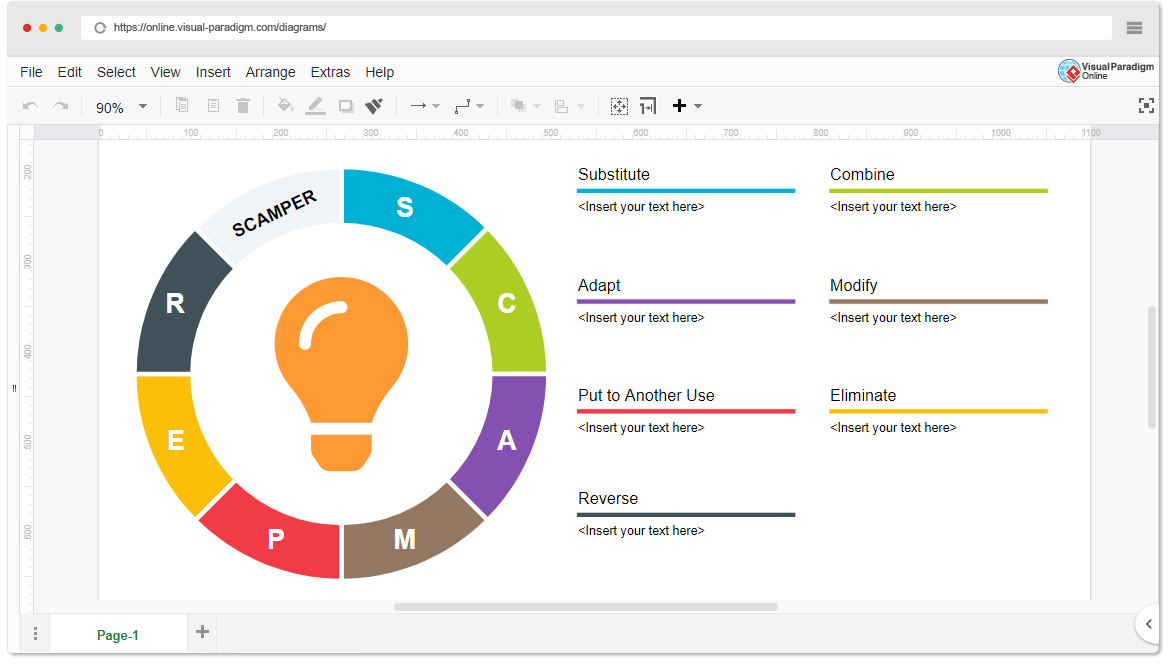Select the yellow E segment
Image resolution: width=1170 pixels, height=665 pixels.
(x=175, y=440)
